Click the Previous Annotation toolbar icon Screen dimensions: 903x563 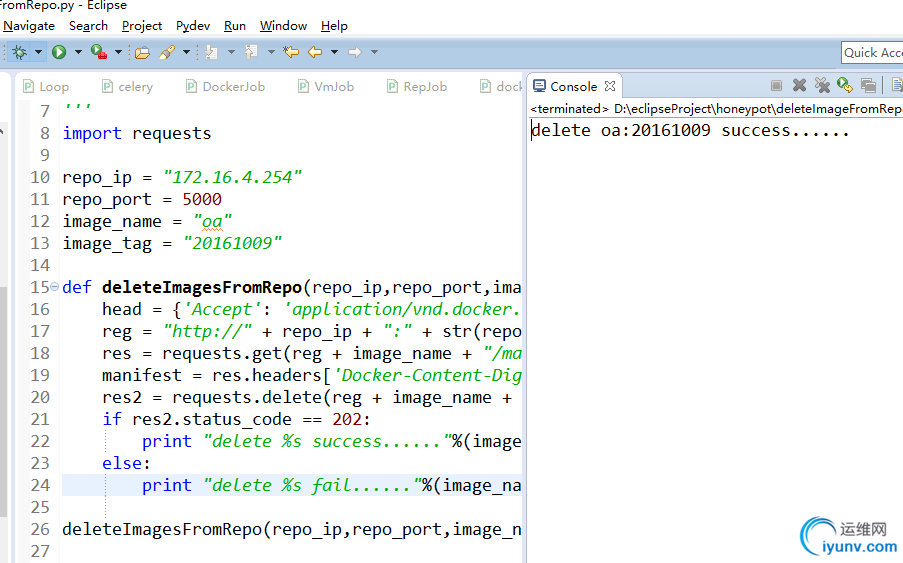(251, 52)
